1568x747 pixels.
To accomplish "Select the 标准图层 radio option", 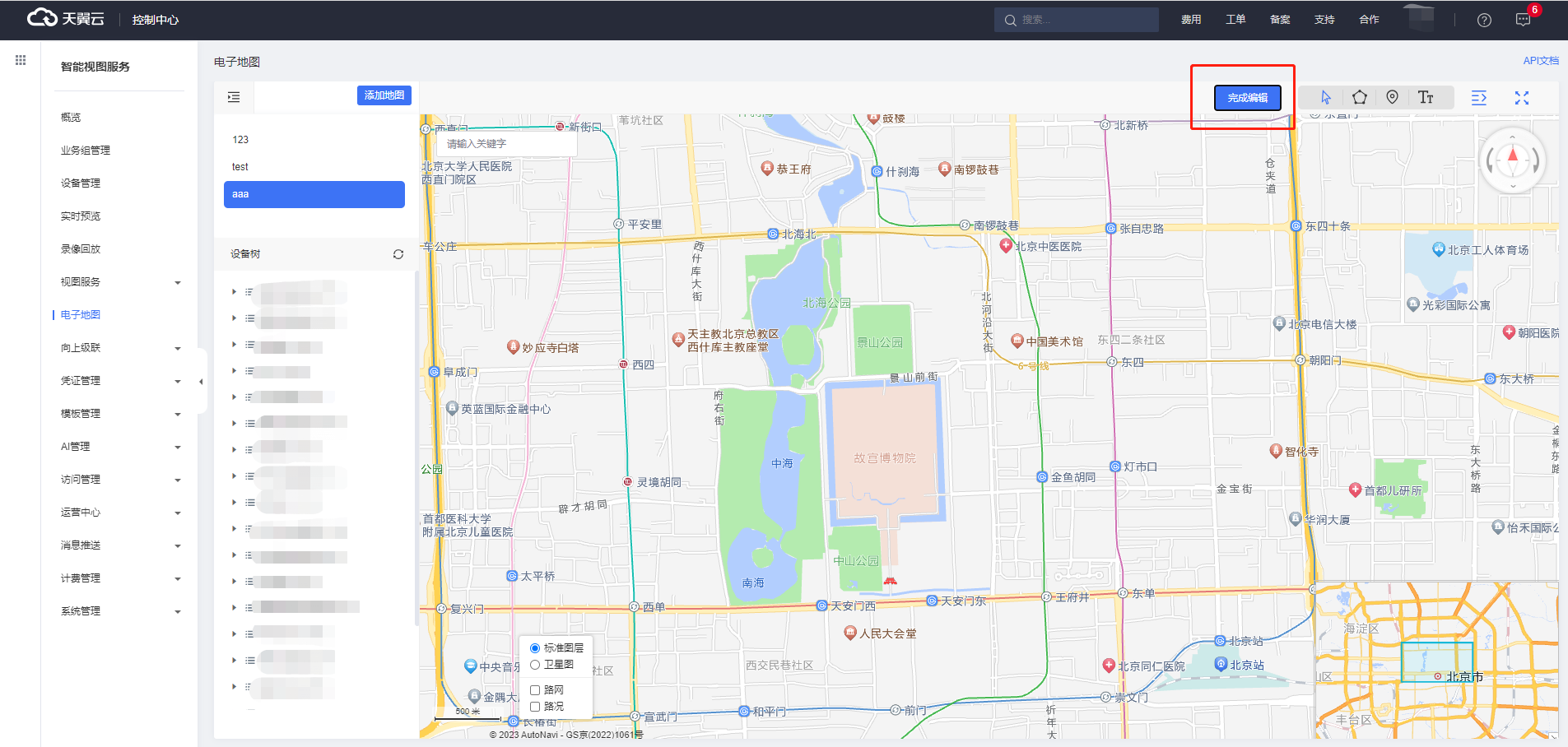I will 535,648.
